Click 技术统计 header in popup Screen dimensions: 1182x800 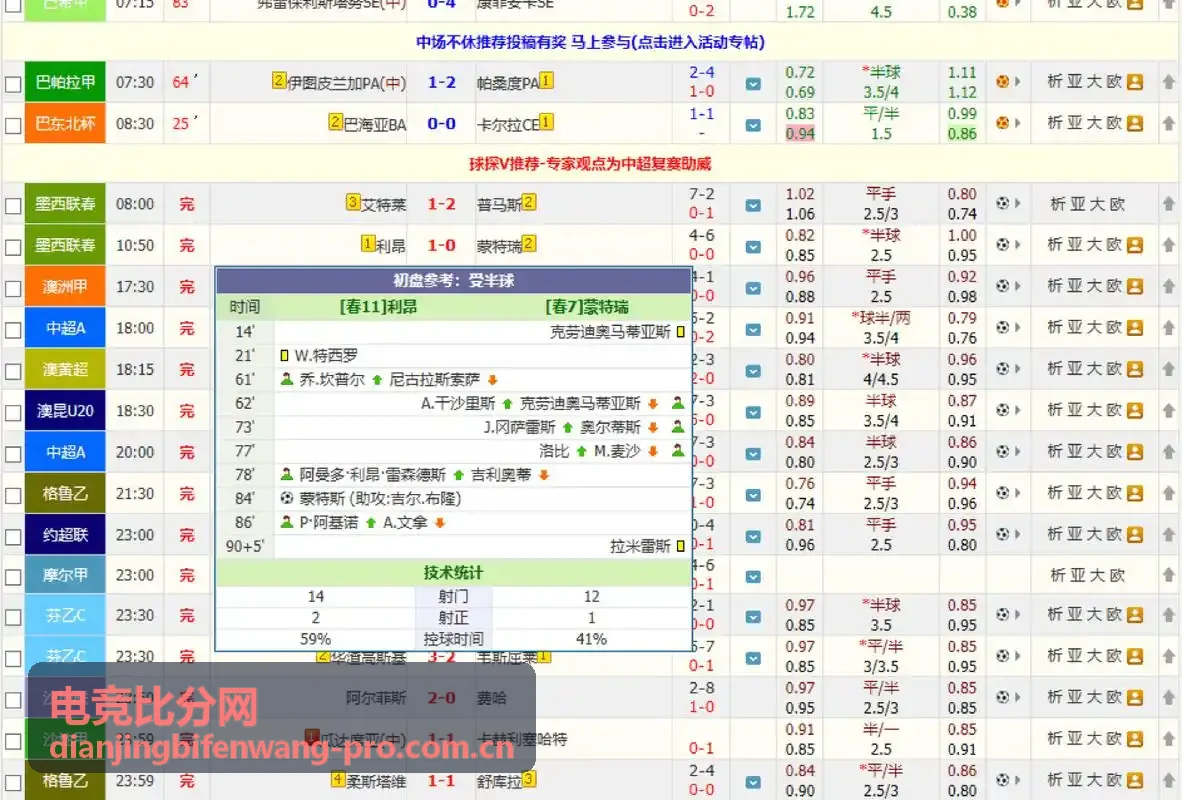(x=453, y=572)
